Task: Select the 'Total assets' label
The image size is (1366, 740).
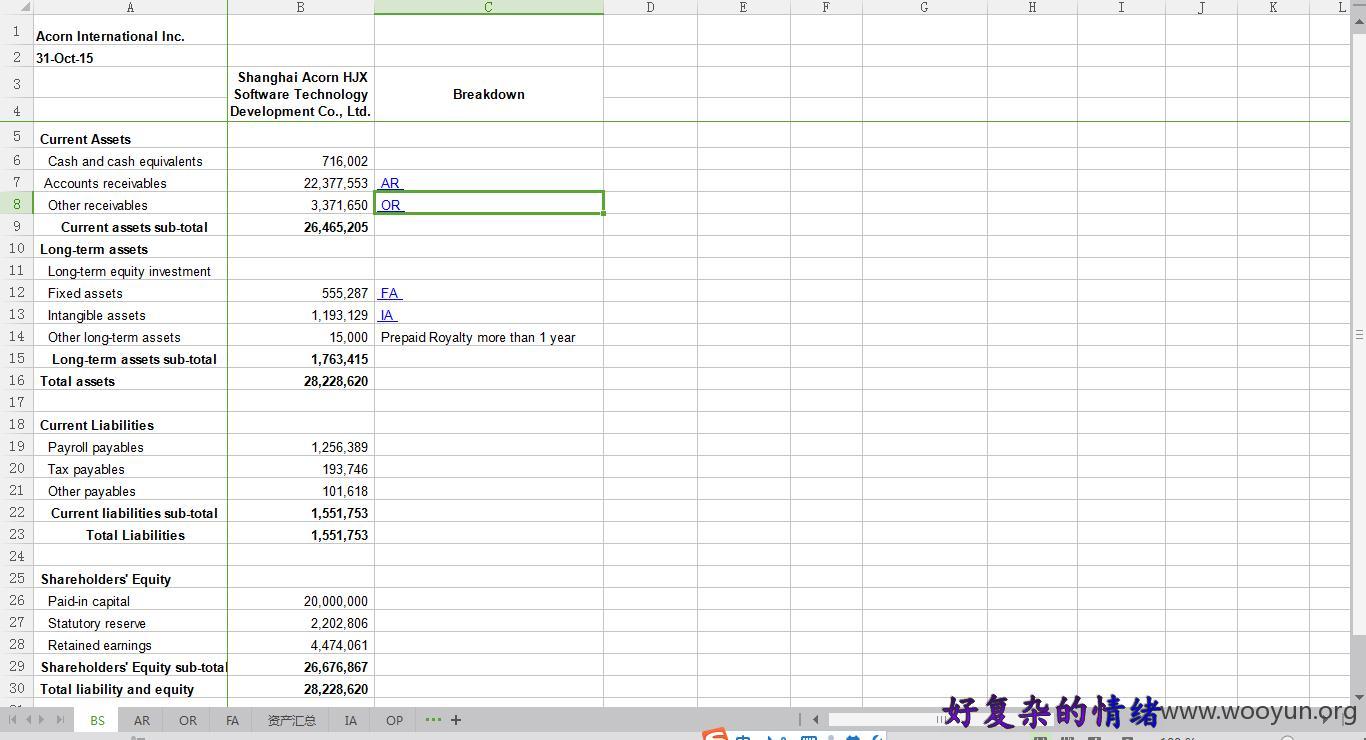Action: [130, 381]
